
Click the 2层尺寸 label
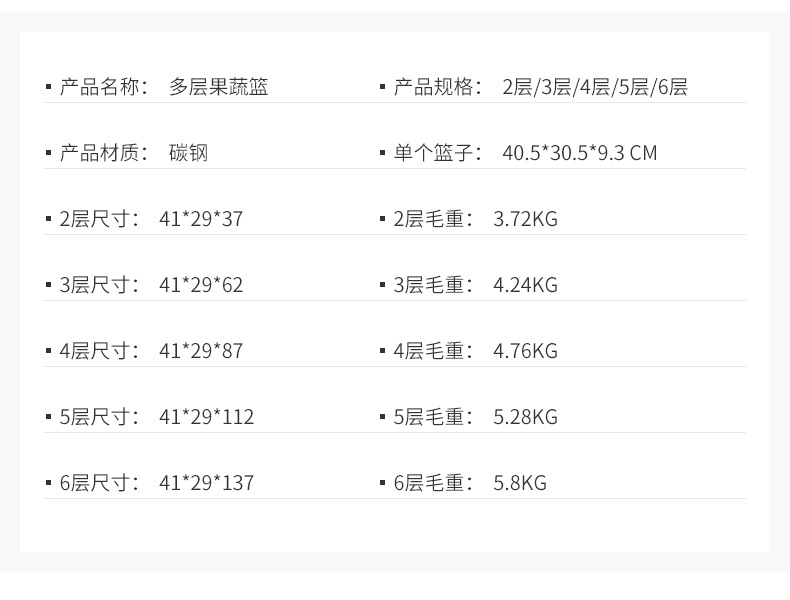coord(100,219)
